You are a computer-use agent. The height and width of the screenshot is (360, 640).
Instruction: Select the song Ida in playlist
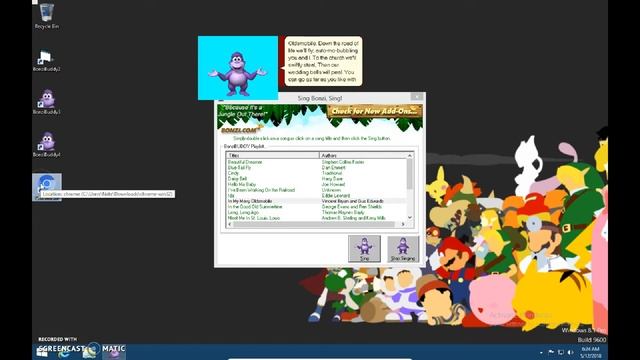(231, 196)
